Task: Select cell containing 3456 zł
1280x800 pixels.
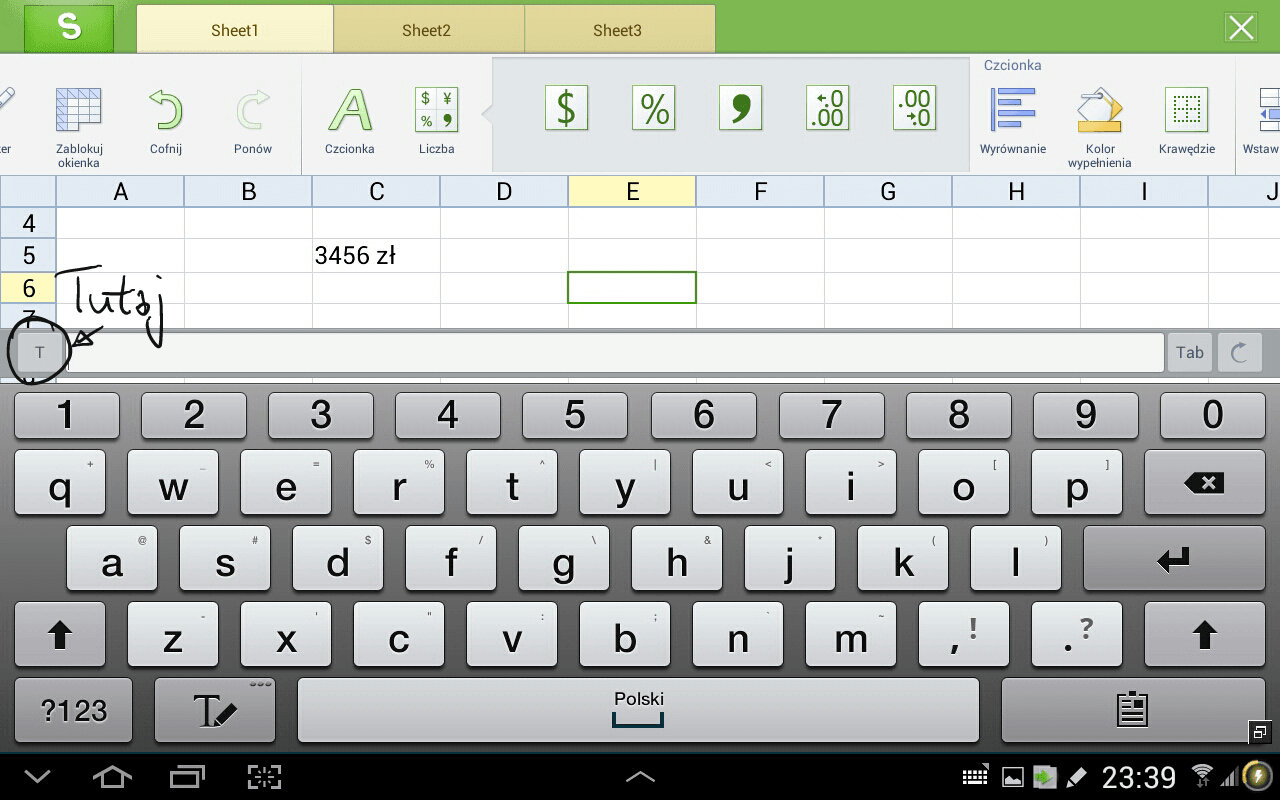Action: 376,256
